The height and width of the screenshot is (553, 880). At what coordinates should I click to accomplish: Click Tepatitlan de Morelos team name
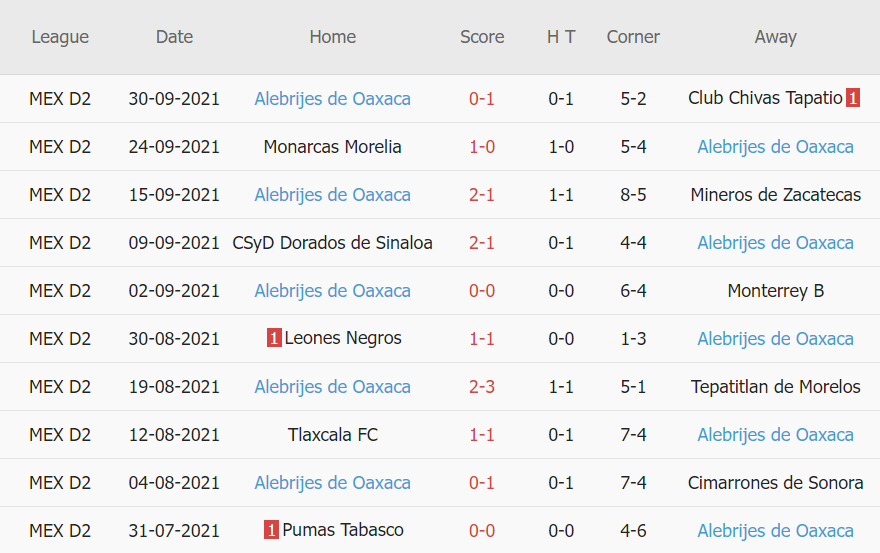[x=775, y=387]
